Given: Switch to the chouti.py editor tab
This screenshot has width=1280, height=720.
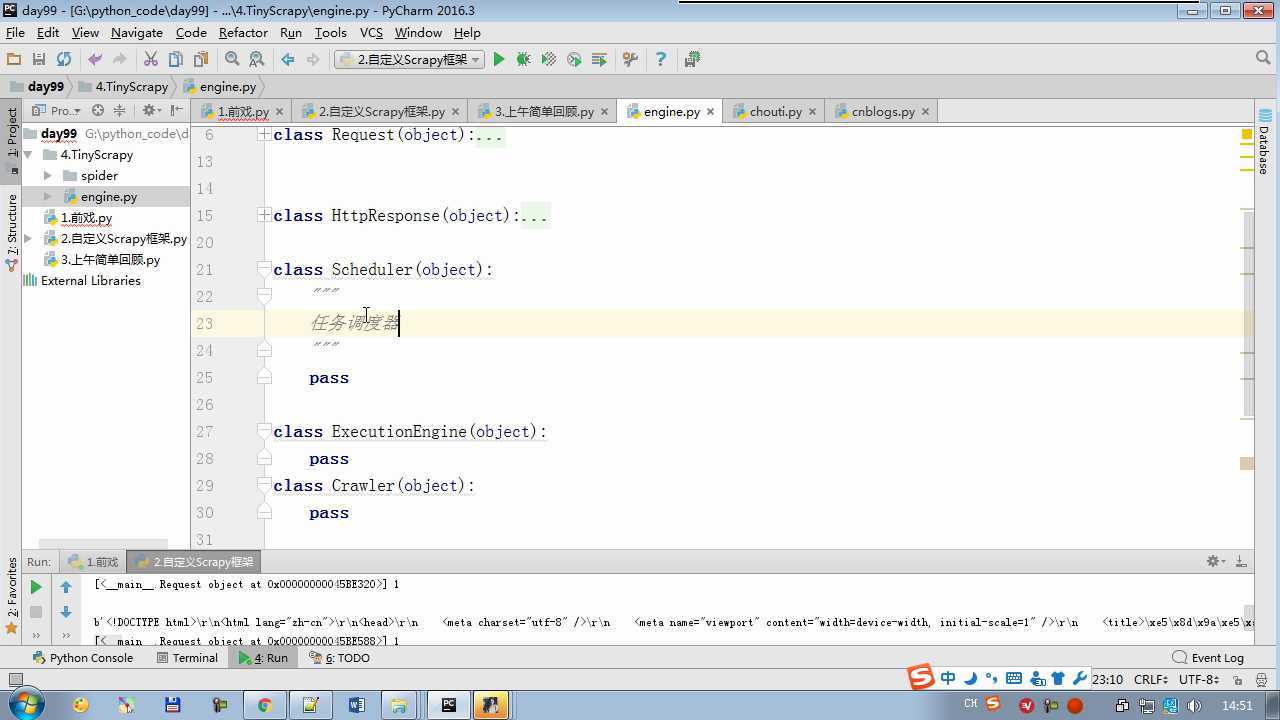Looking at the screenshot, I should 775,112.
